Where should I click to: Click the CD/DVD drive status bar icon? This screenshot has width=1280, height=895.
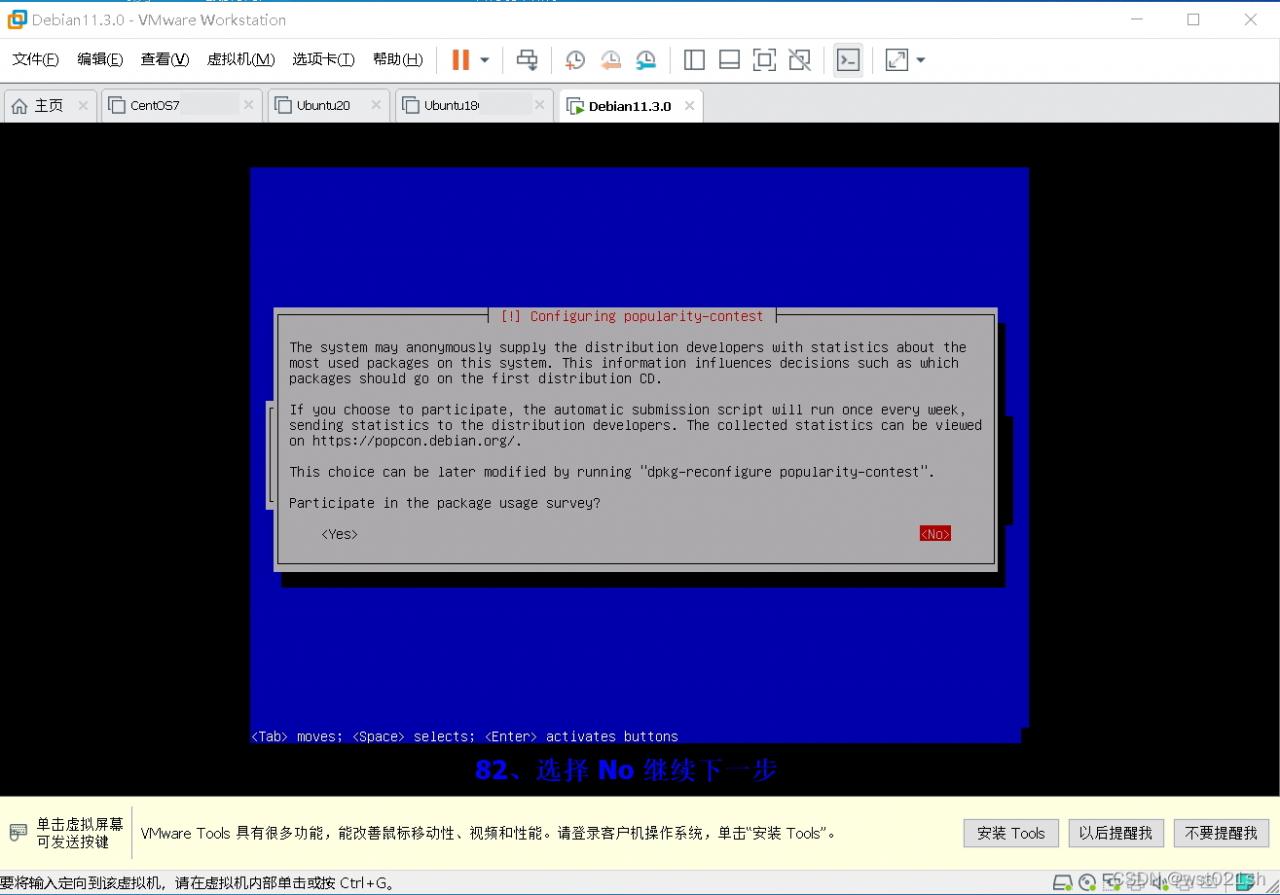(x=1087, y=882)
